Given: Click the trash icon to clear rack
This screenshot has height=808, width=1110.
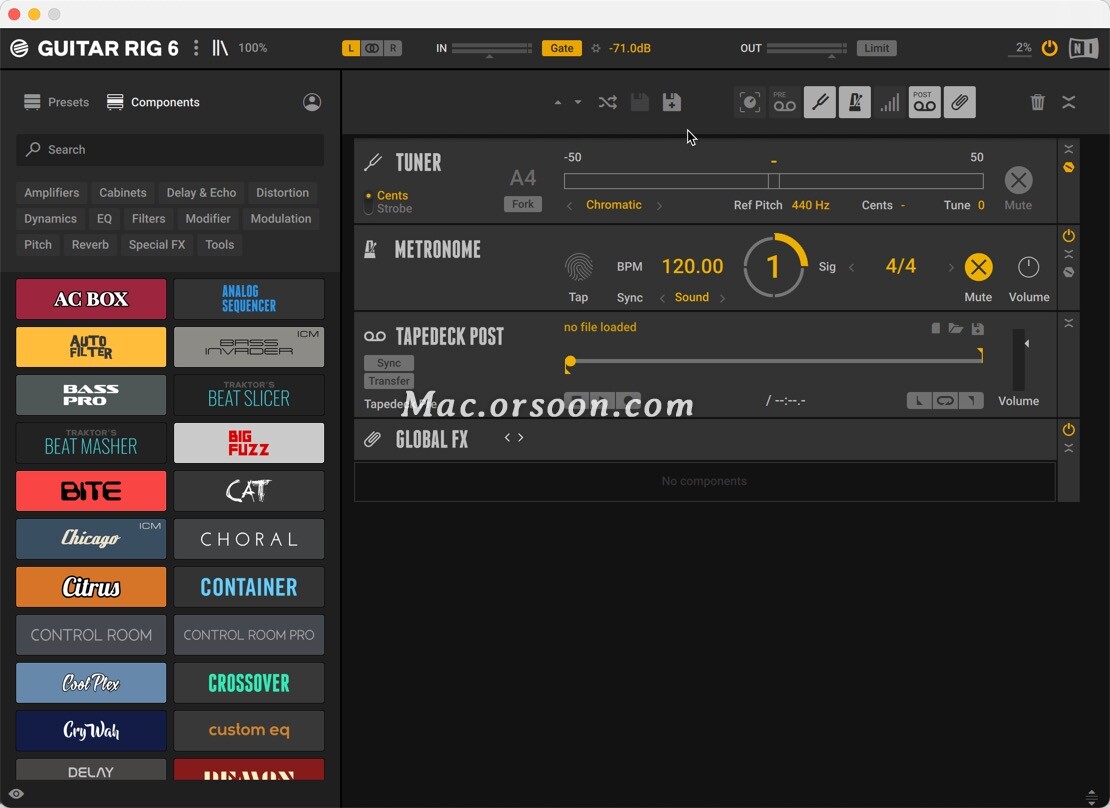Looking at the screenshot, I should [x=1037, y=102].
